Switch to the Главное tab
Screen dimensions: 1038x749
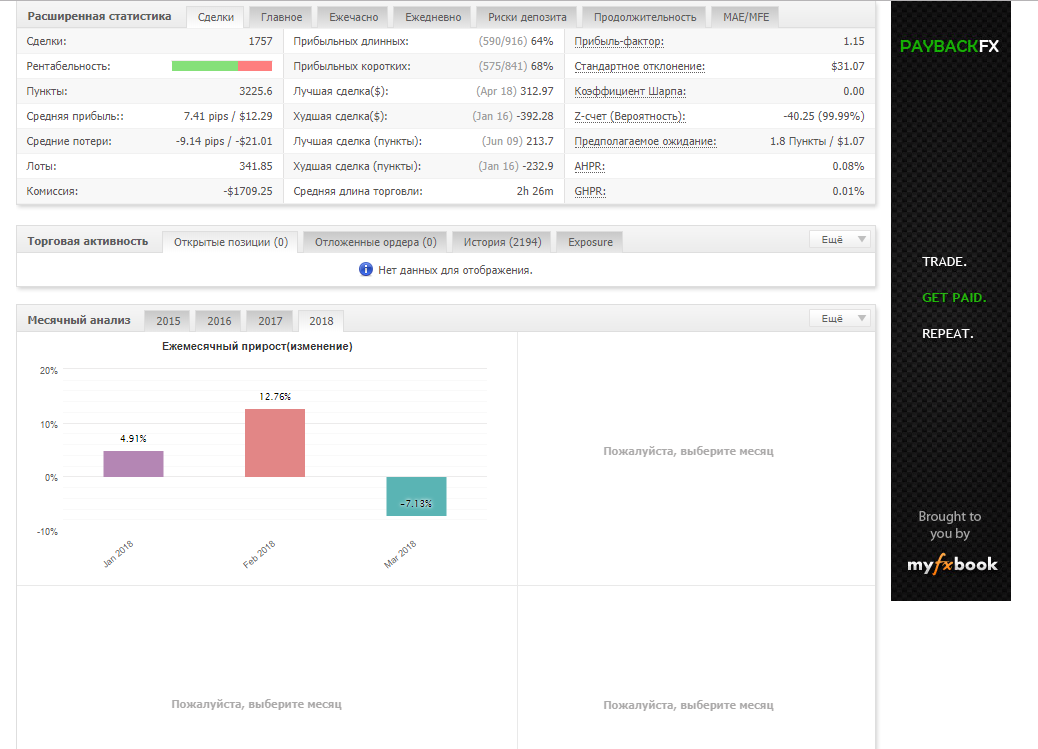coord(281,17)
